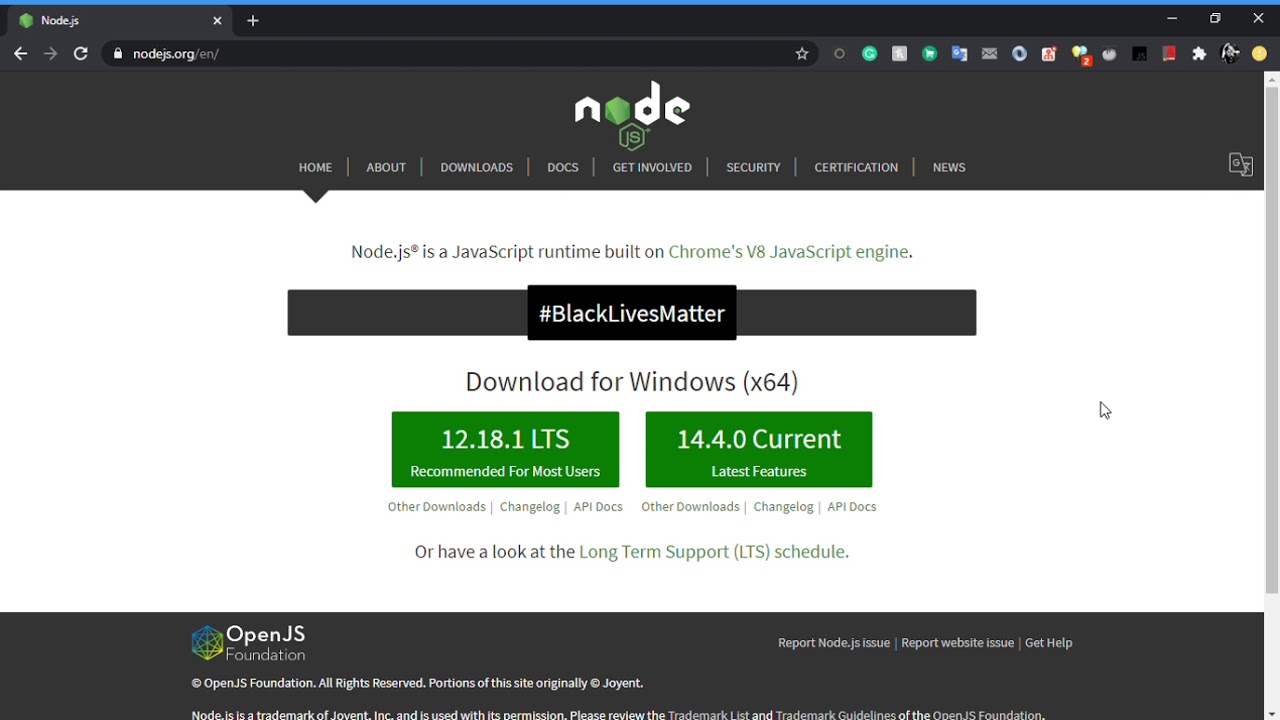Reload the Node.js page
Screen dimensions: 1280x720
click(x=81, y=54)
